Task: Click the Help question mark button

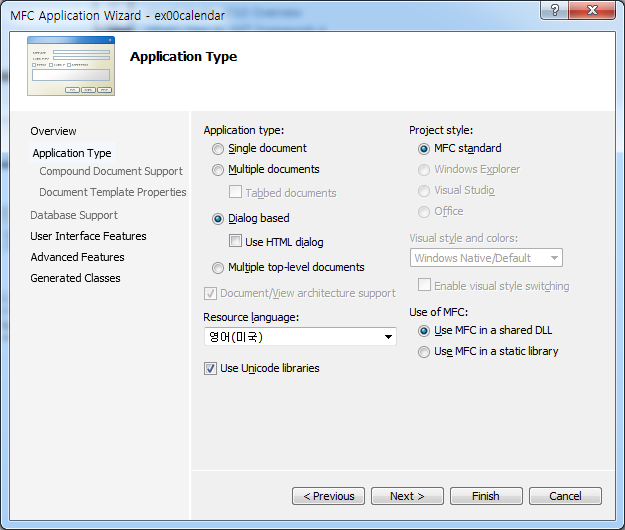Action: pyautogui.click(x=554, y=10)
